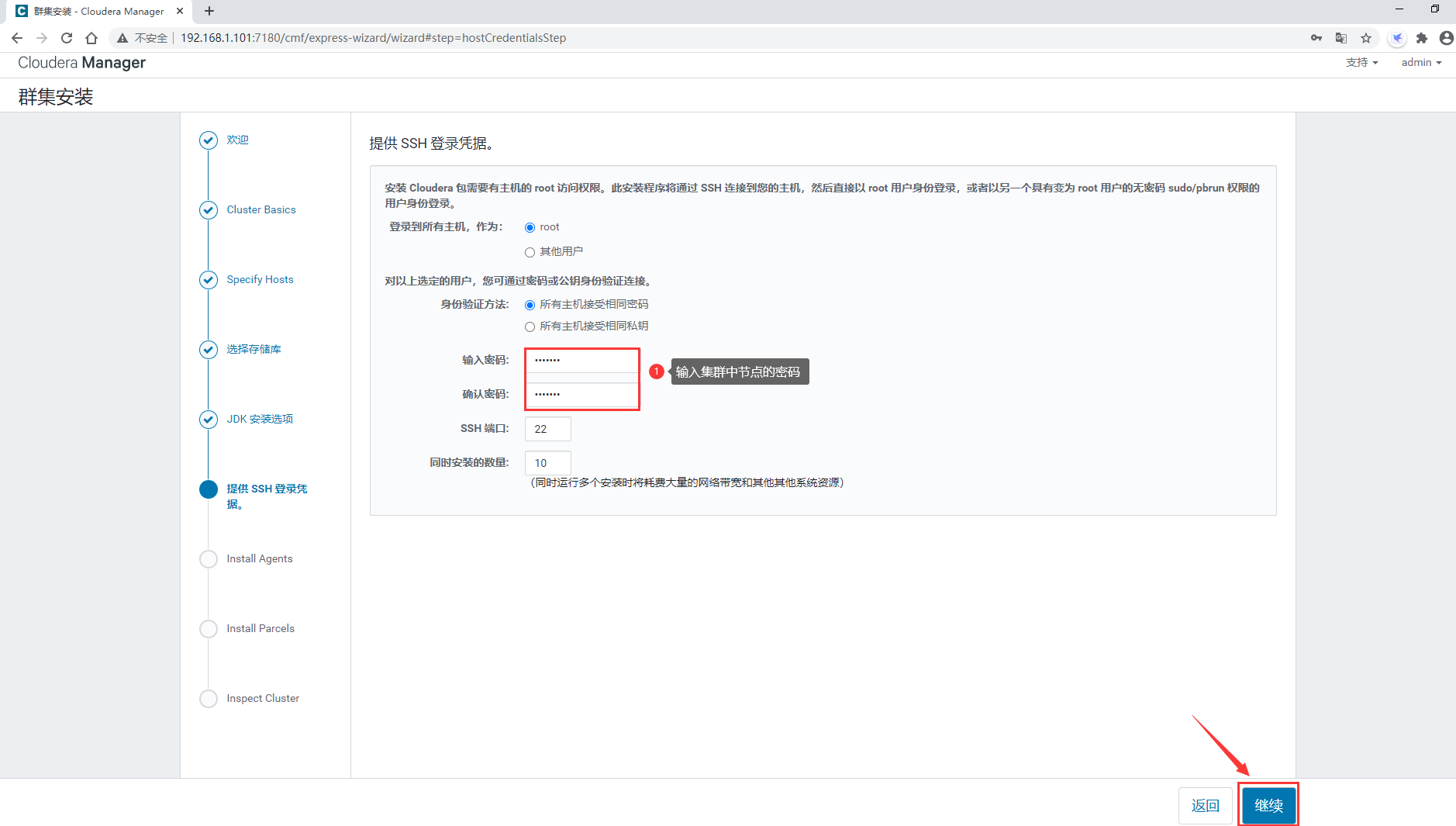Choose 所有主机接受相同私钥 authentication
Viewport: 1456px width, 826px height.
[x=530, y=327]
